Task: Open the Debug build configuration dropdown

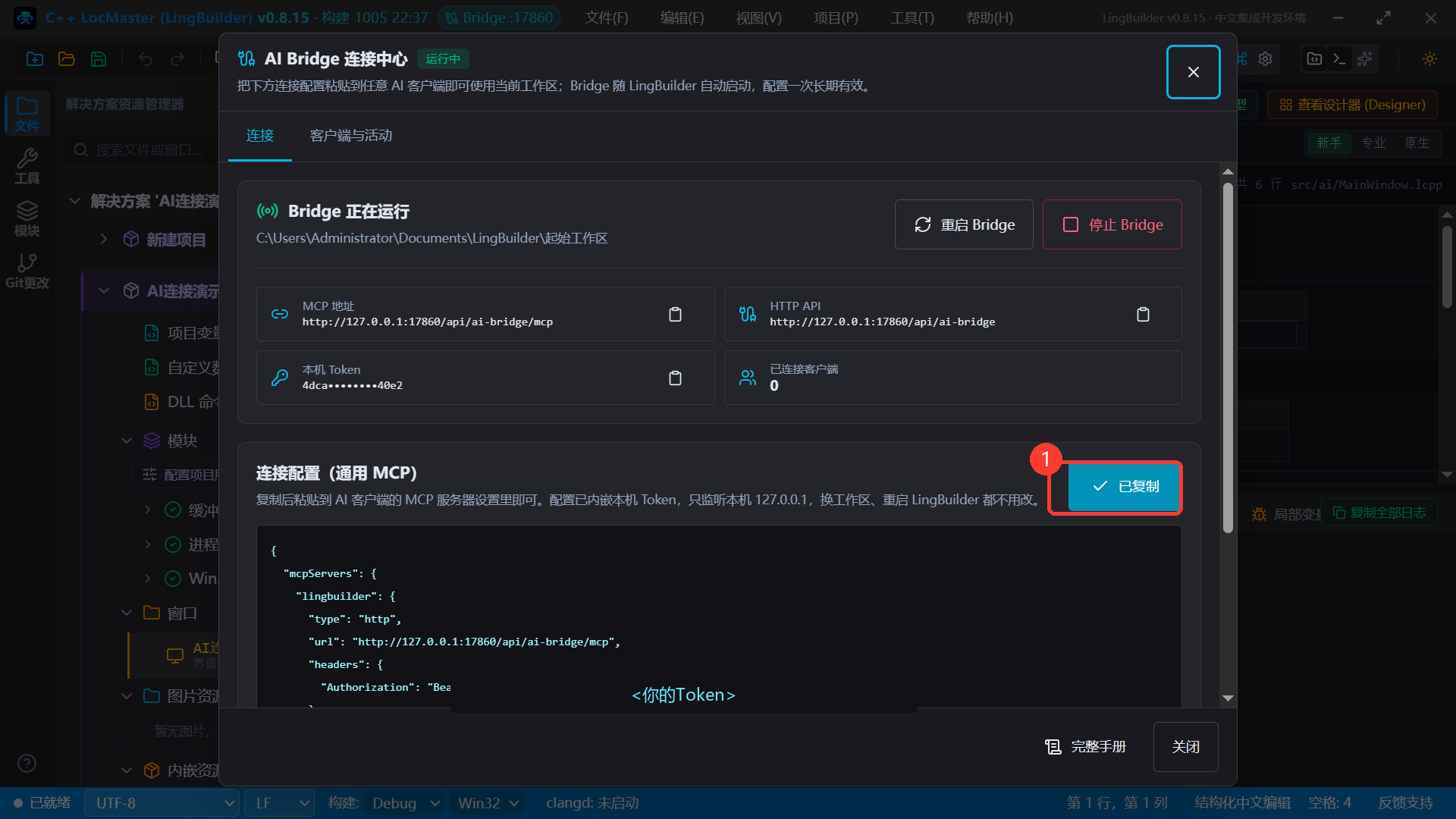Action: coord(405,803)
